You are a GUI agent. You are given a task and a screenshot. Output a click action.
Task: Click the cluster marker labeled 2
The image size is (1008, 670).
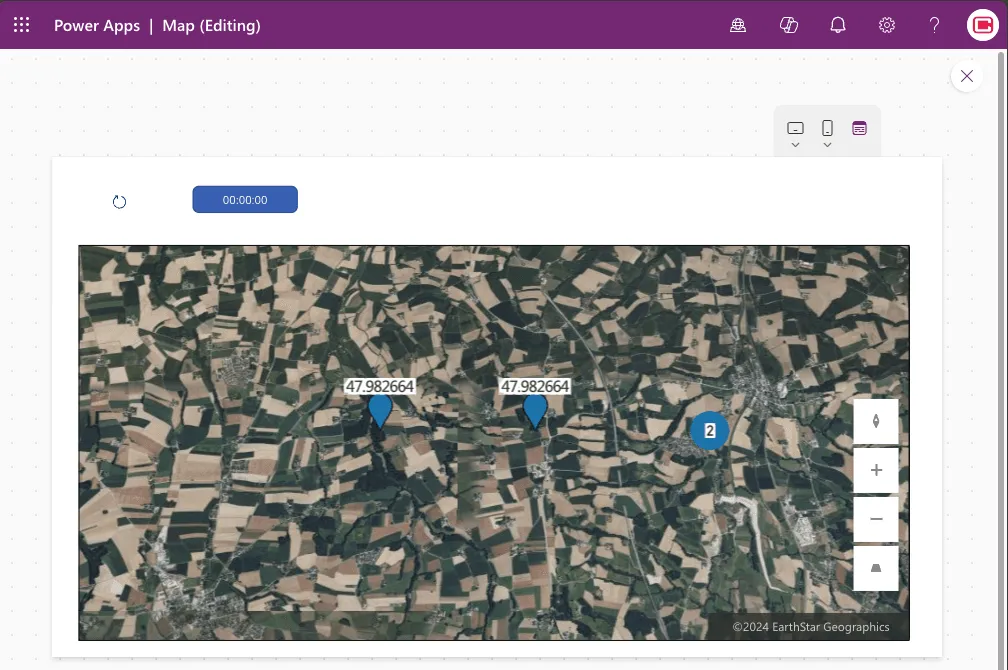709,431
